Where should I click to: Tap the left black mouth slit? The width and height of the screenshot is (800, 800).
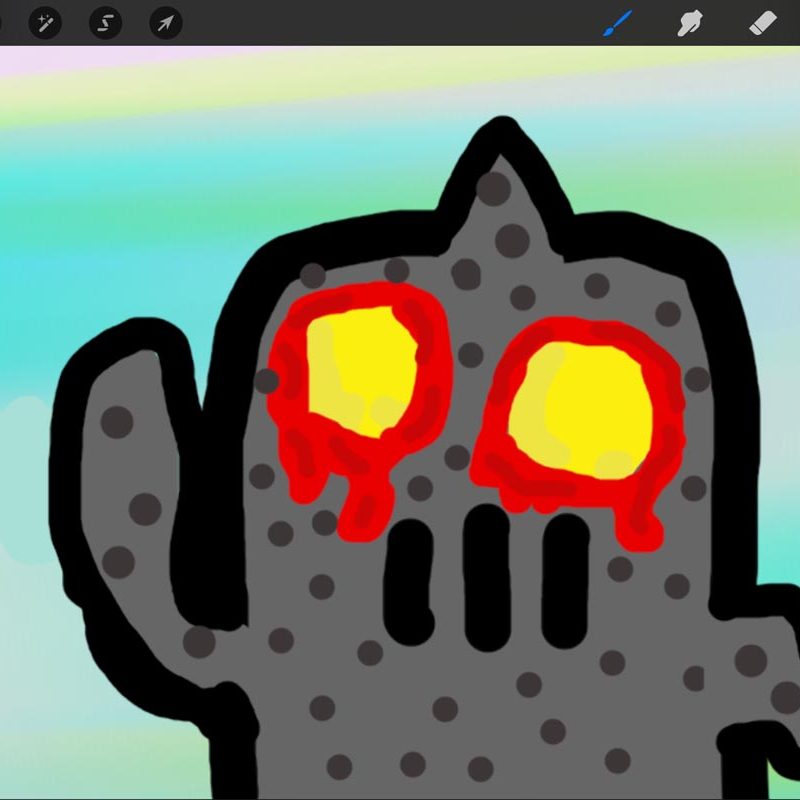(x=410, y=580)
